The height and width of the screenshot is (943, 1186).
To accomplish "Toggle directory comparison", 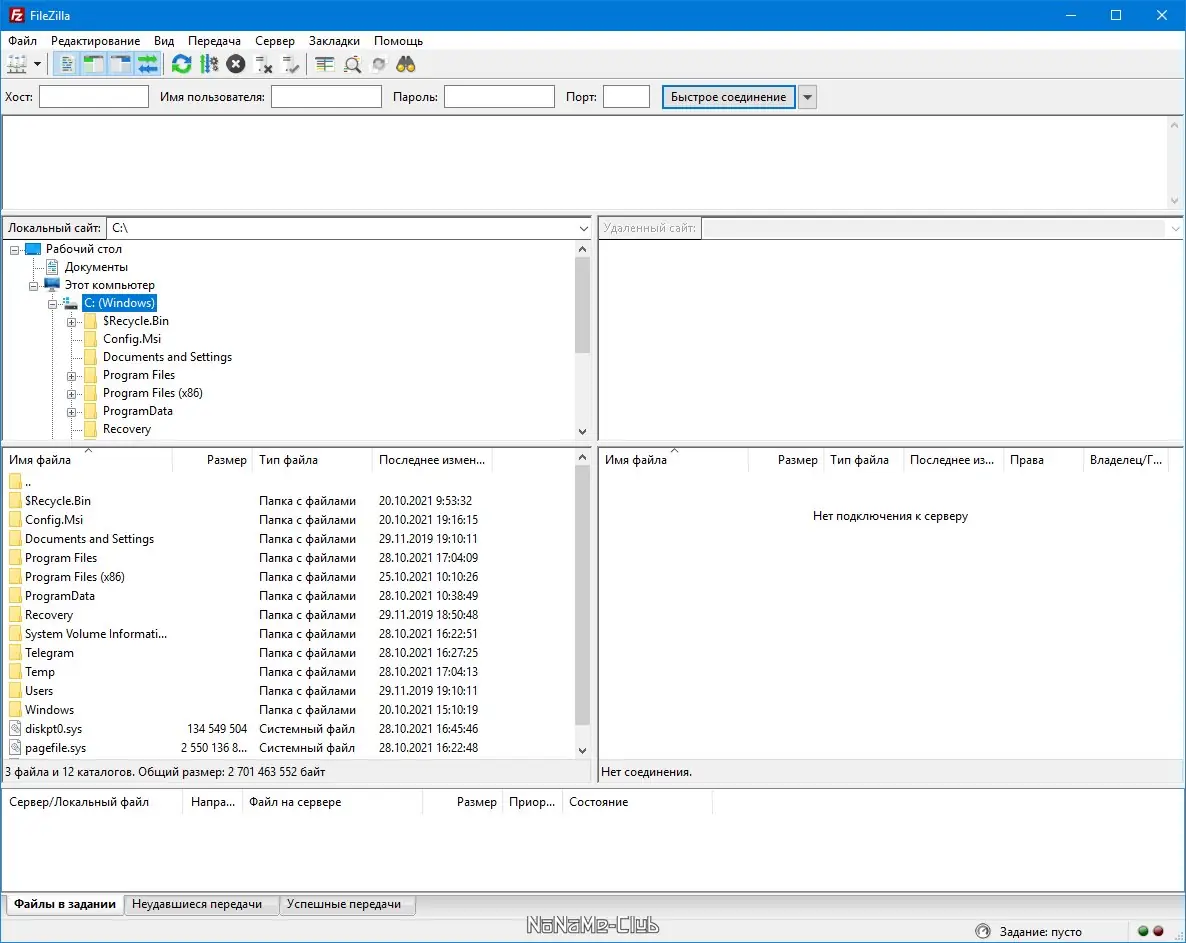I will tap(352, 65).
